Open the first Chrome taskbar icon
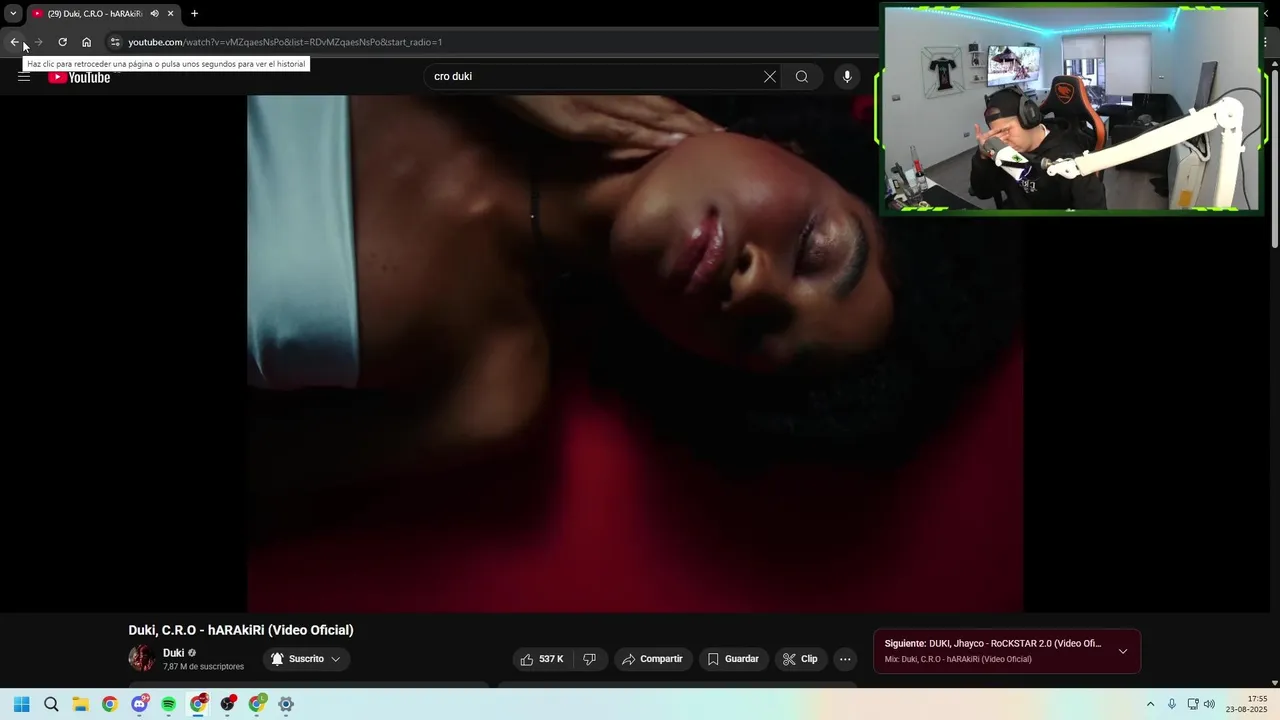Image resolution: width=1280 pixels, height=720 pixels. 110,704
